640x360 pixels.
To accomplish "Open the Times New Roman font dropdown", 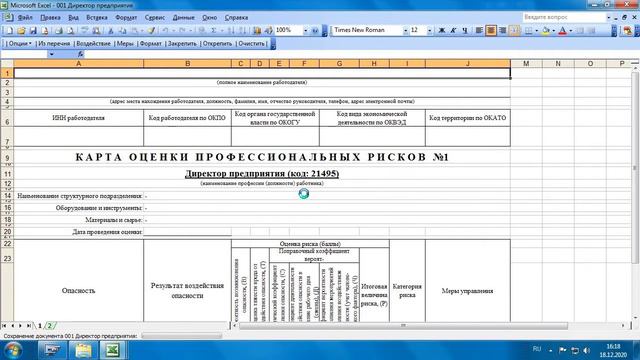I will pyautogui.click(x=405, y=31).
